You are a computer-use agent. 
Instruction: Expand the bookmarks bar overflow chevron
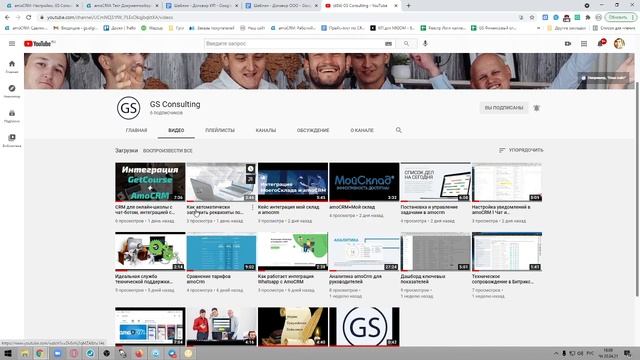tap(538, 28)
